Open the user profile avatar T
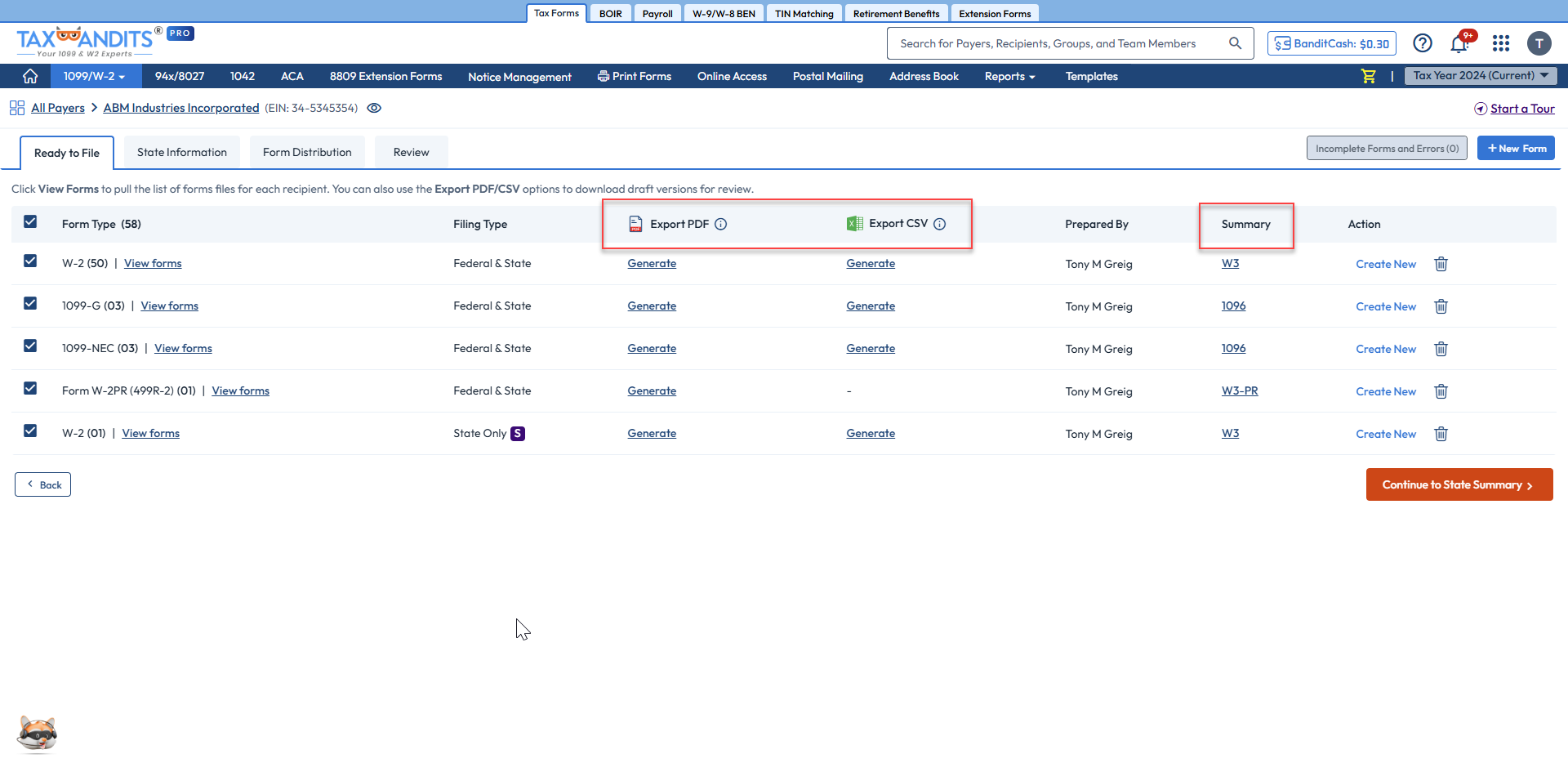The image size is (1568, 772). (1539, 43)
